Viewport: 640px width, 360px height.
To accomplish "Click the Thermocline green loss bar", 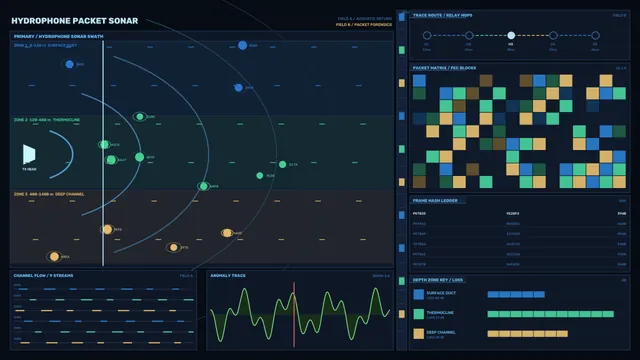I will tap(551, 314).
